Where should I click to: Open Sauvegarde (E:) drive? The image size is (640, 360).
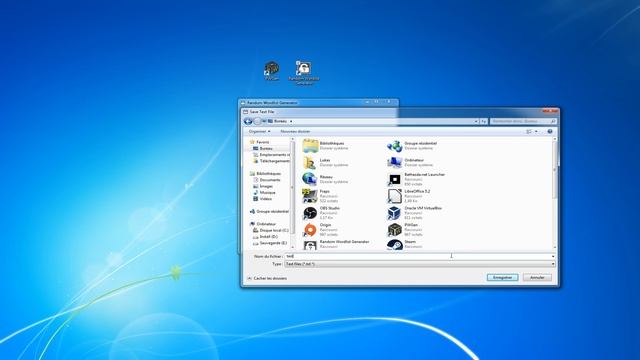[x=270, y=243]
